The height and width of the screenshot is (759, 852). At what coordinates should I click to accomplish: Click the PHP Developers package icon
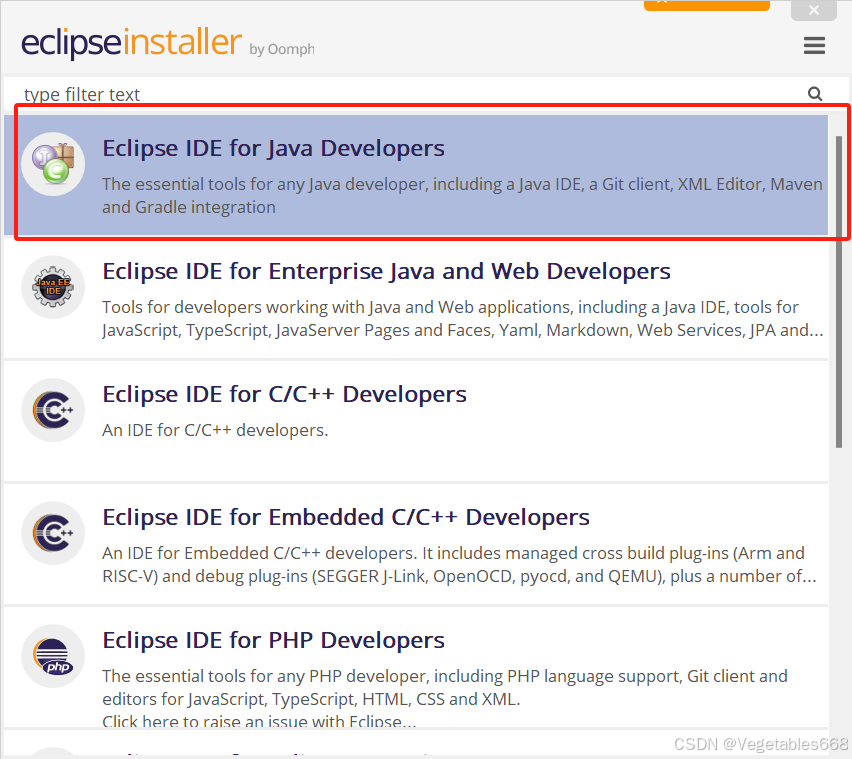pyautogui.click(x=52, y=656)
